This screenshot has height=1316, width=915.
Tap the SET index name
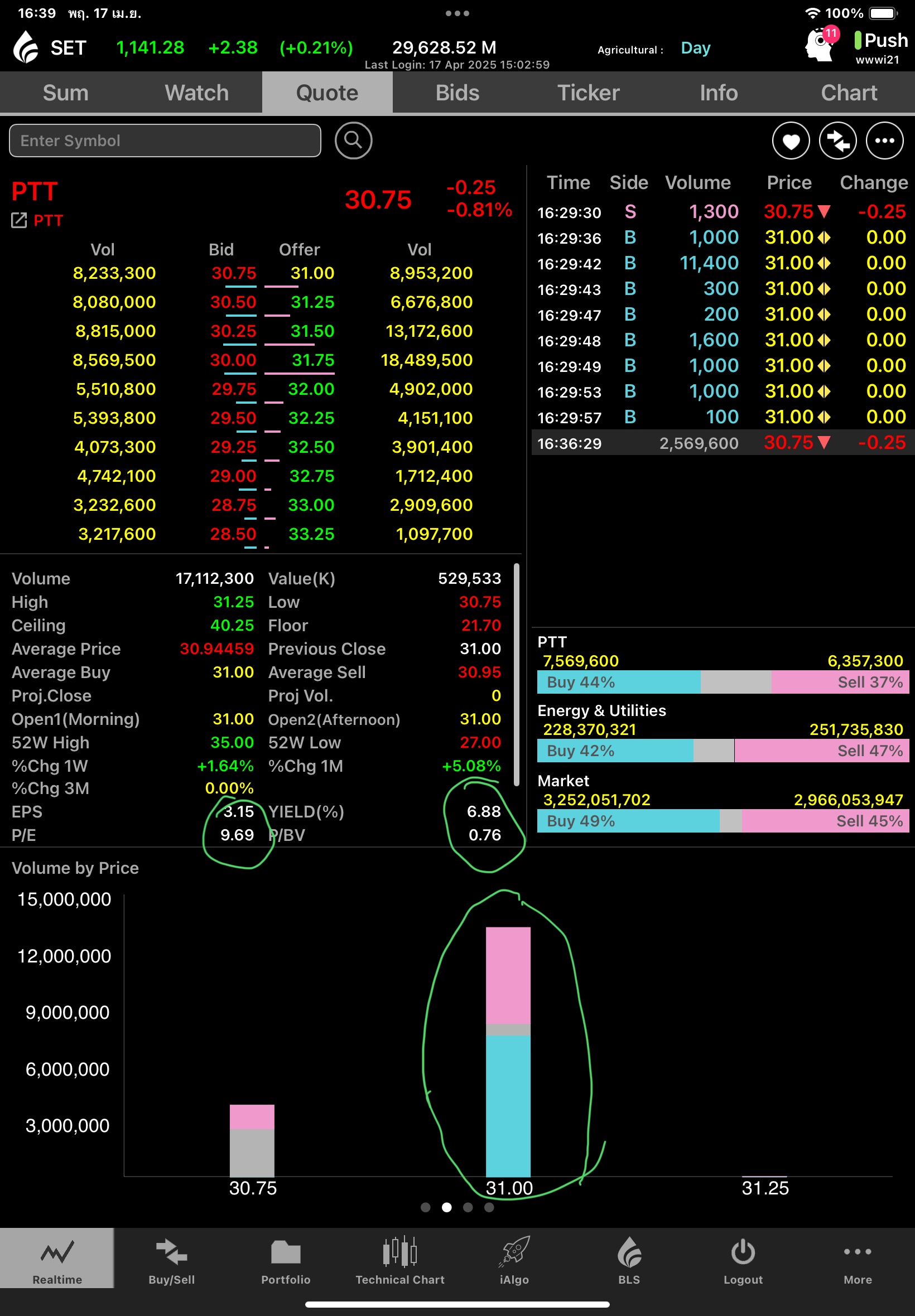point(68,47)
